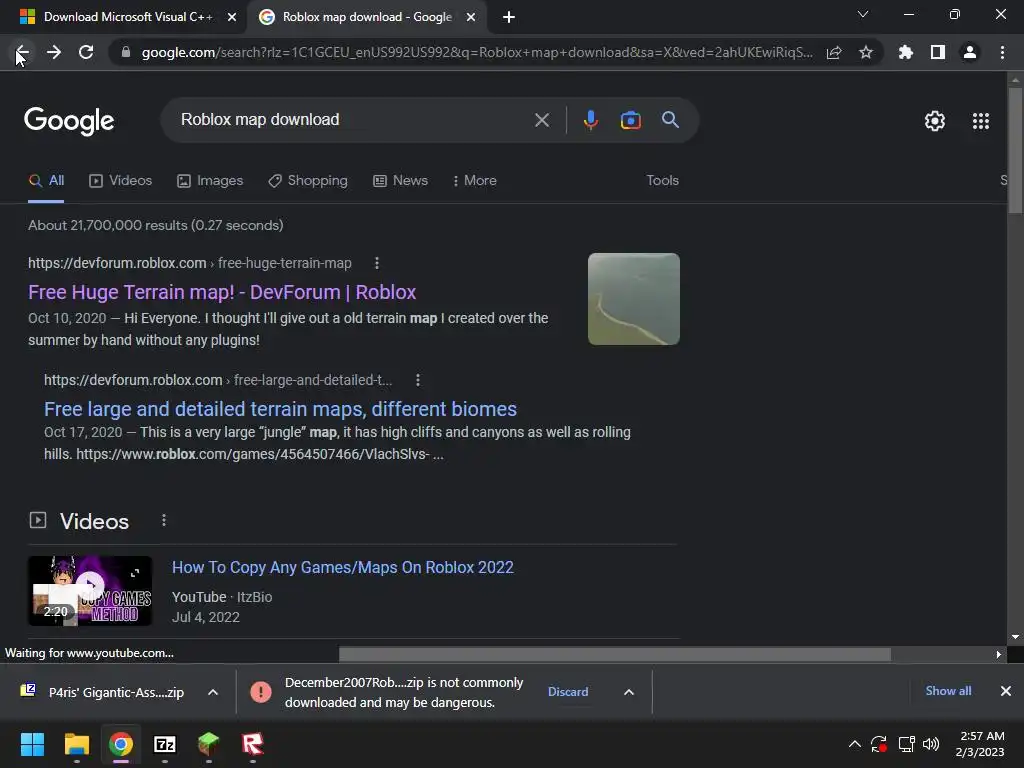Open tab search dropdown
This screenshot has width=1024, height=768.
click(863, 14)
